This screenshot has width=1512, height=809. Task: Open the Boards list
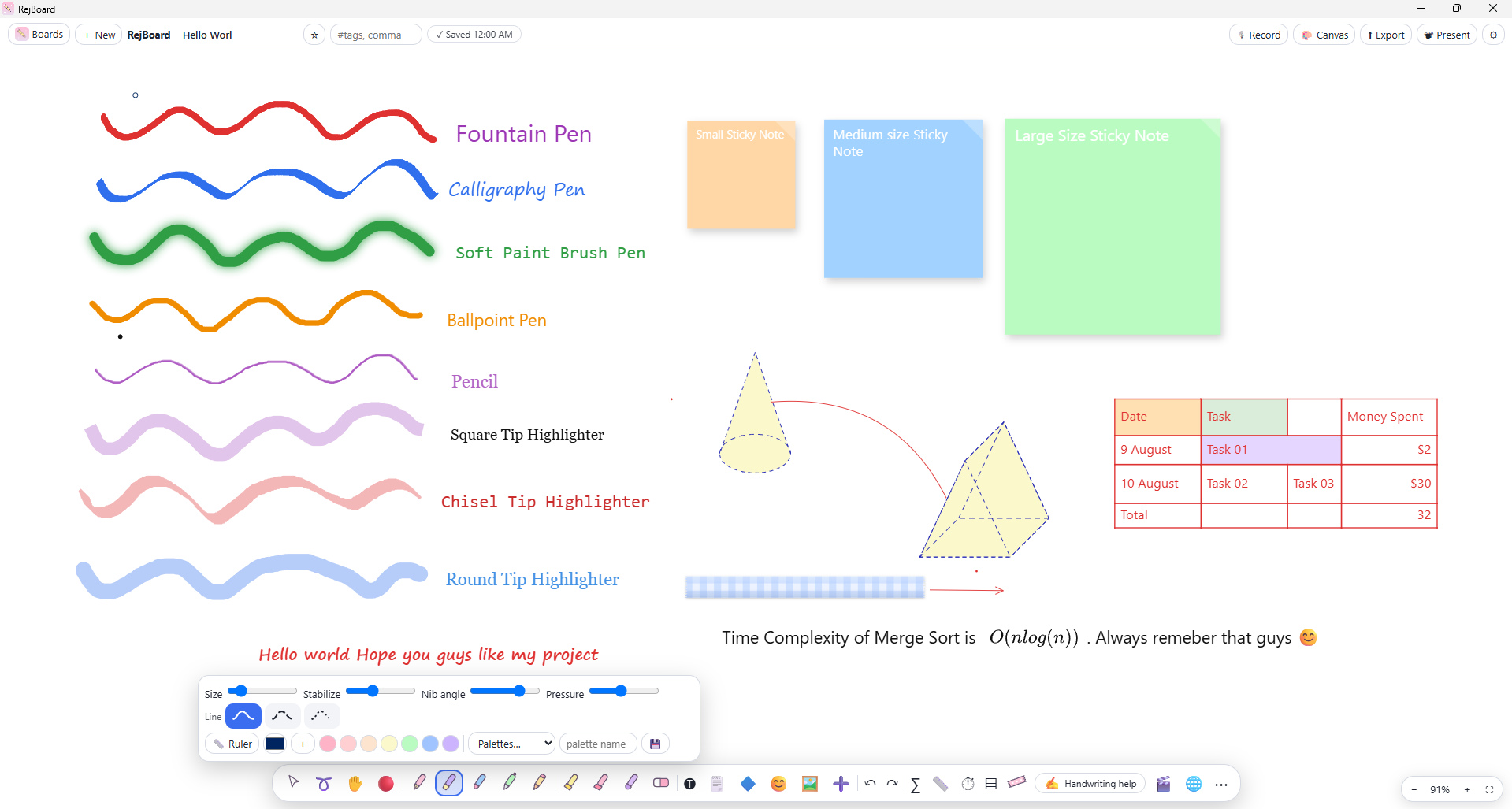click(39, 35)
